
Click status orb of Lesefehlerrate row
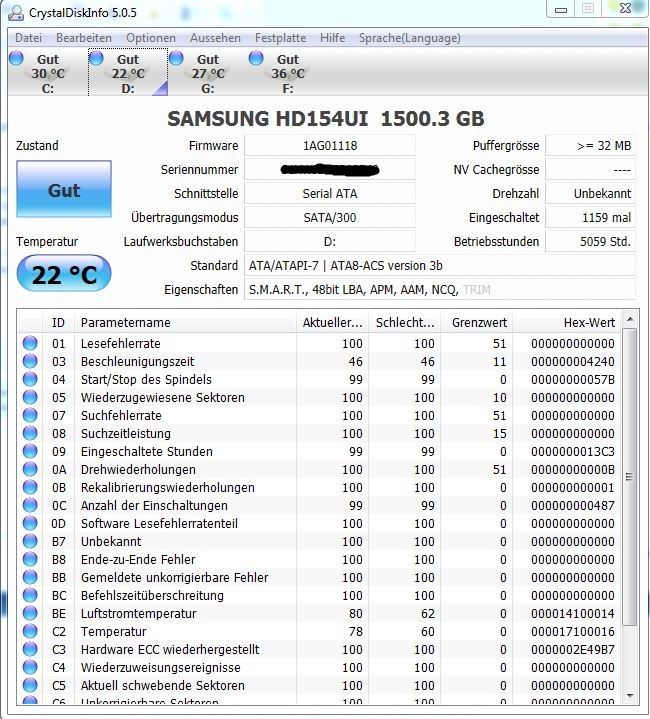(x=30, y=343)
